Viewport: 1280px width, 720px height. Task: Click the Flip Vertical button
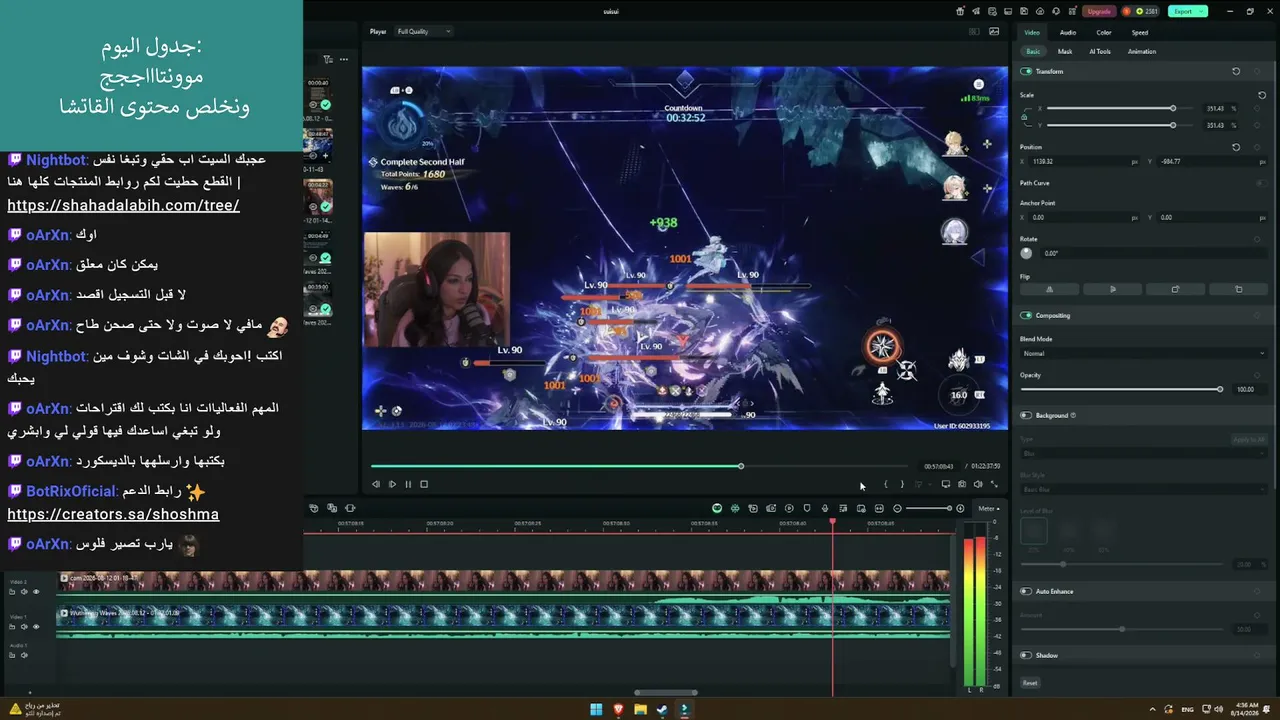tap(1112, 289)
